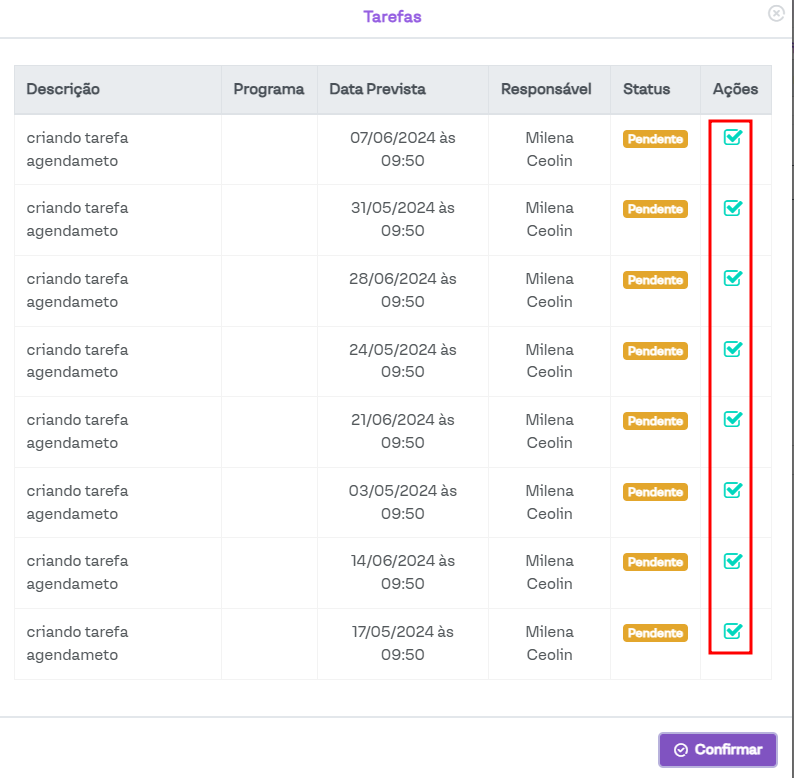The width and height of the screenshot is (794, 778).
Task: Click check icon for 21/06/2024 task
Action: [732, 419]
